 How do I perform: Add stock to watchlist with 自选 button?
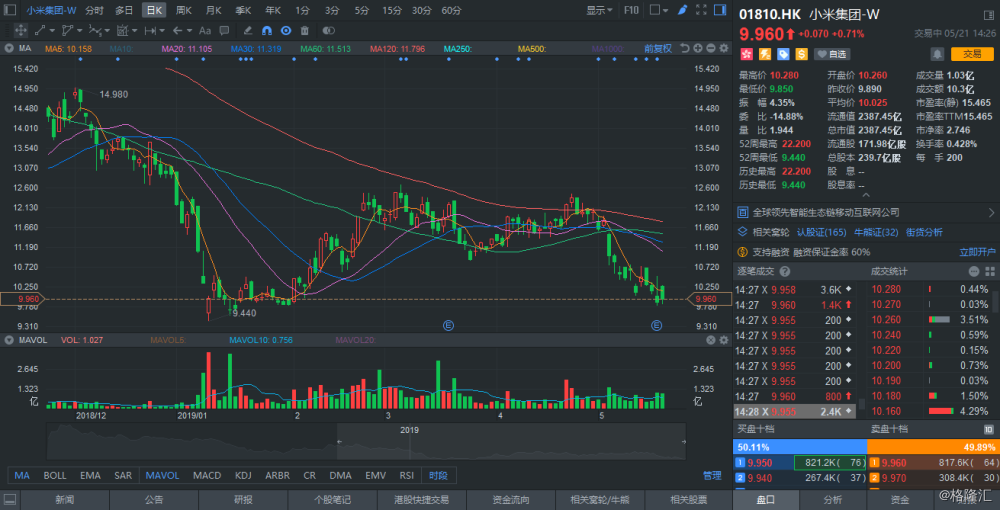[832, 54]
